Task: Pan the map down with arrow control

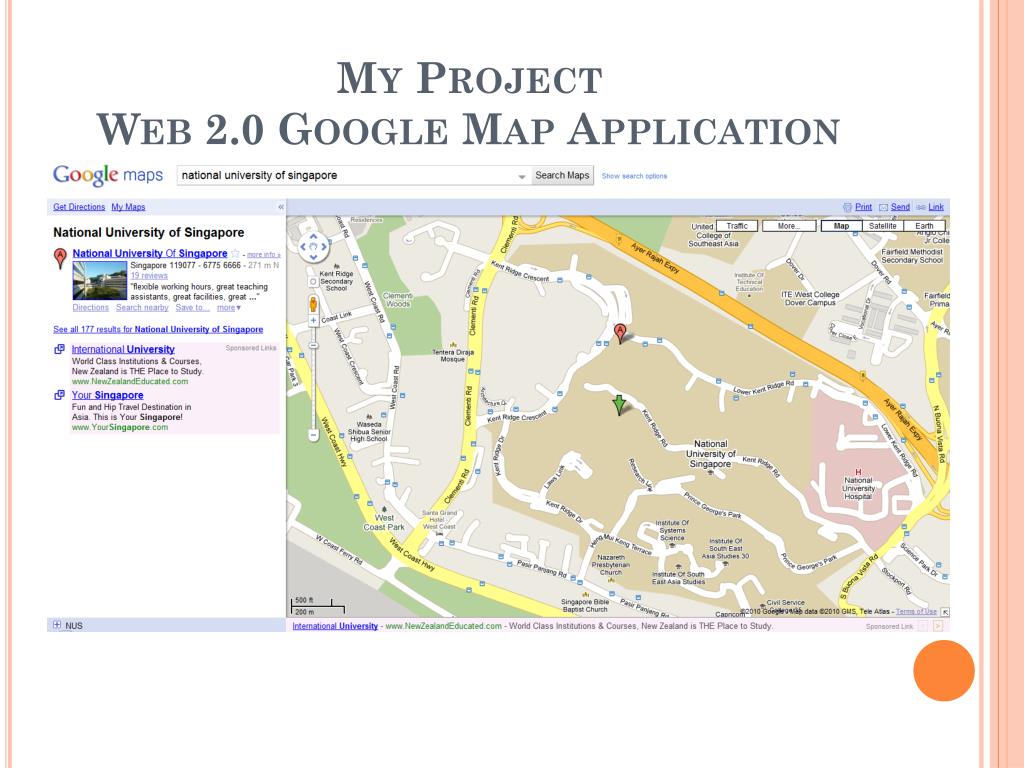Action: click(313, 257)
